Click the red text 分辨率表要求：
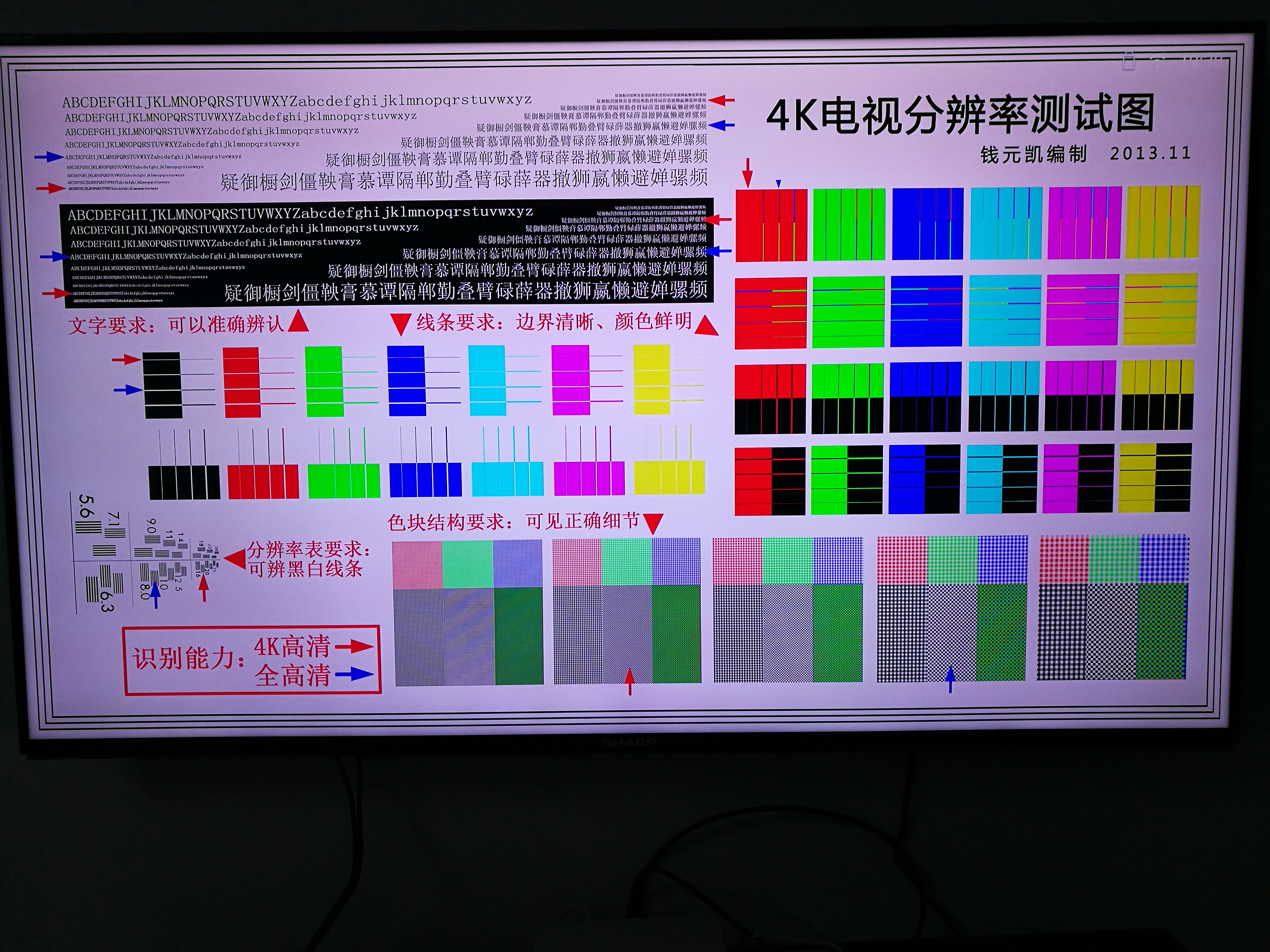This screenshot has width=1270, height=952. click(309, 550)
